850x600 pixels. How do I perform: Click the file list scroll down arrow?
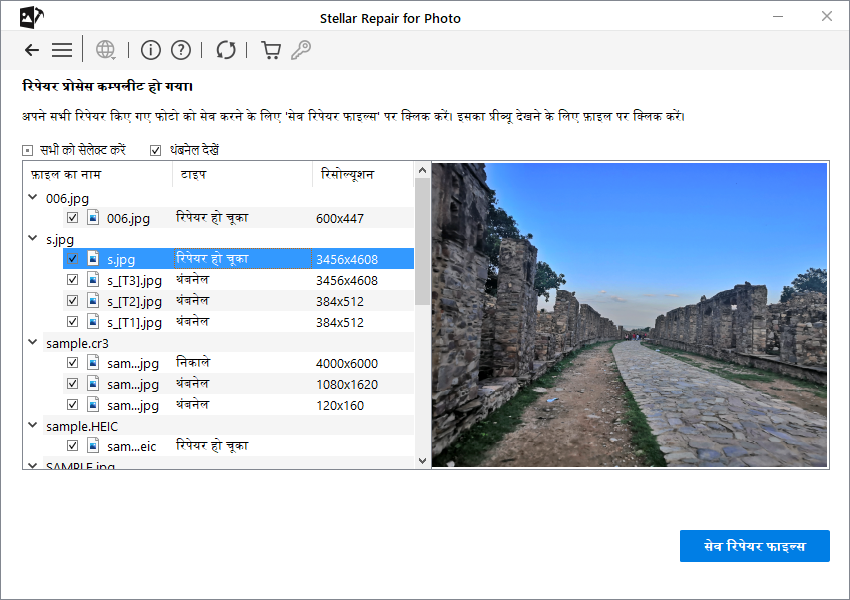tap(423, 461)
